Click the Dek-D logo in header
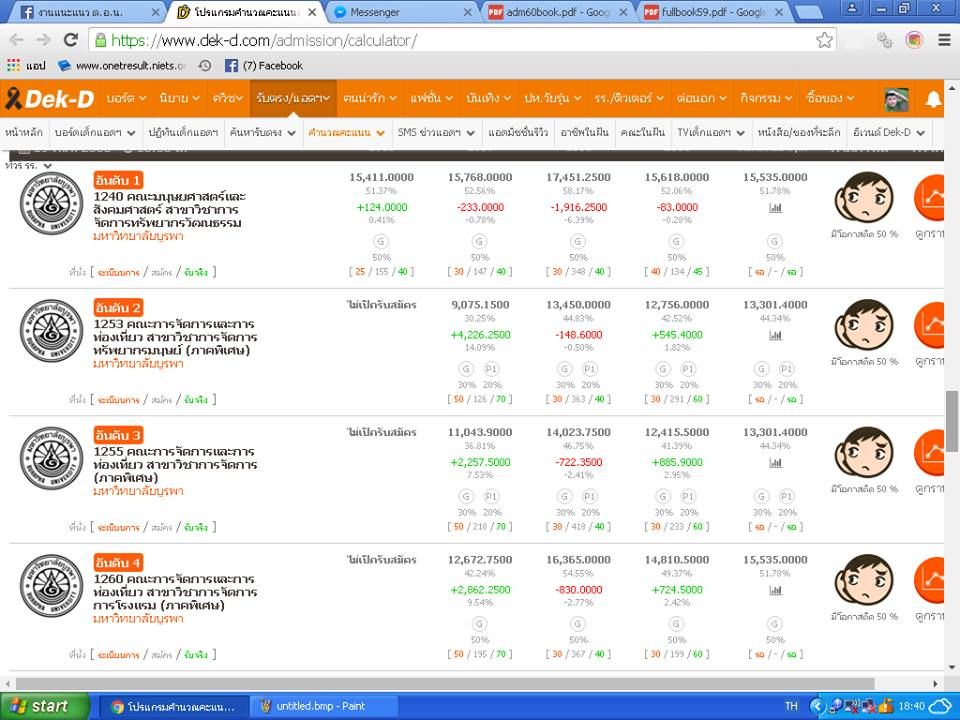Screen dimensions: 960x720 (x=49, y=99)
